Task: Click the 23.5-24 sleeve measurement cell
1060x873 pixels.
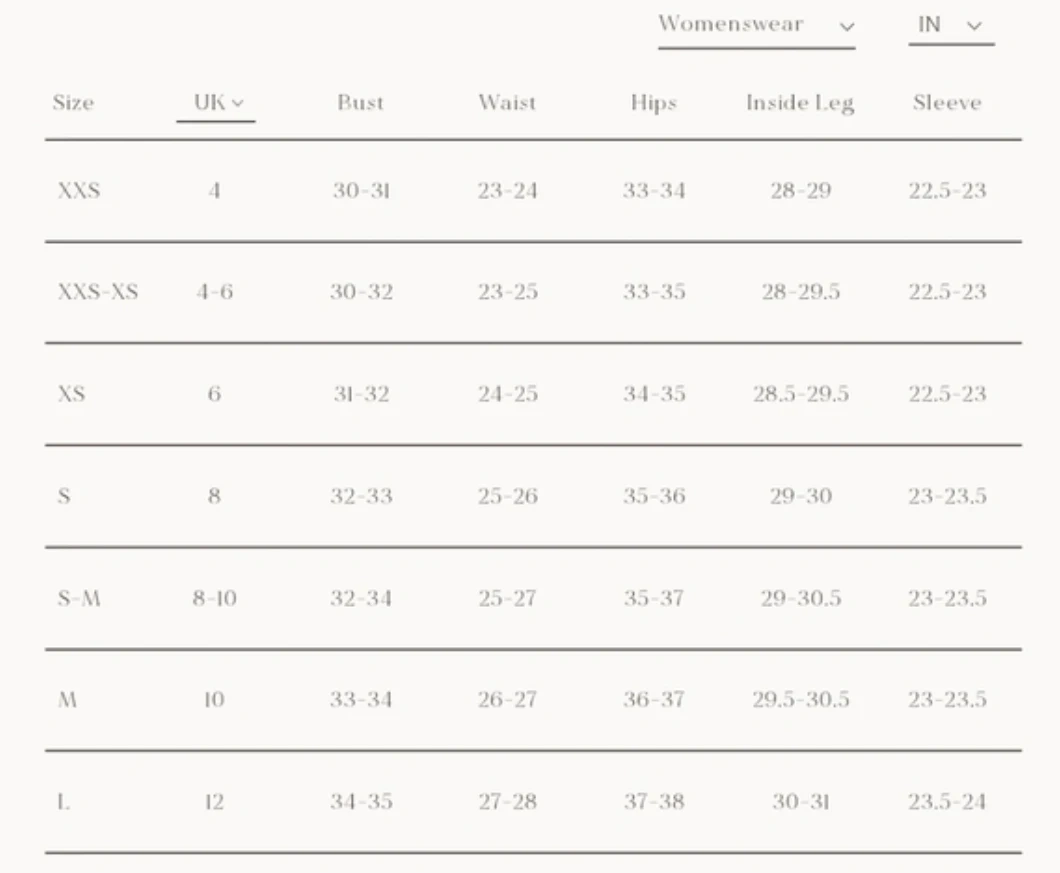Action: click(x=947, y=802)
